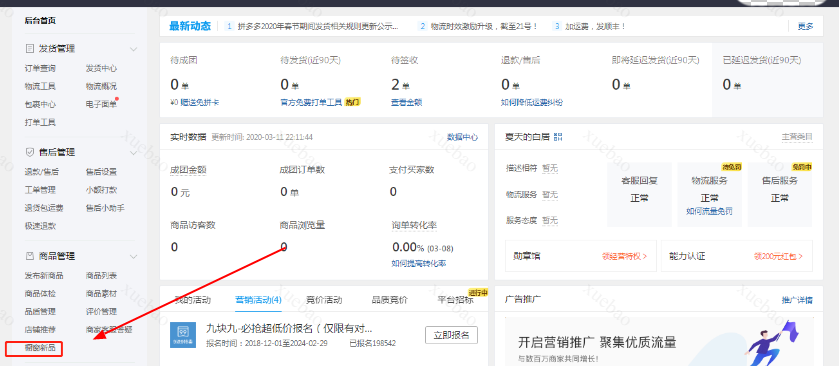Open the third news item 加运费，发顺丰

pos(596,26)
